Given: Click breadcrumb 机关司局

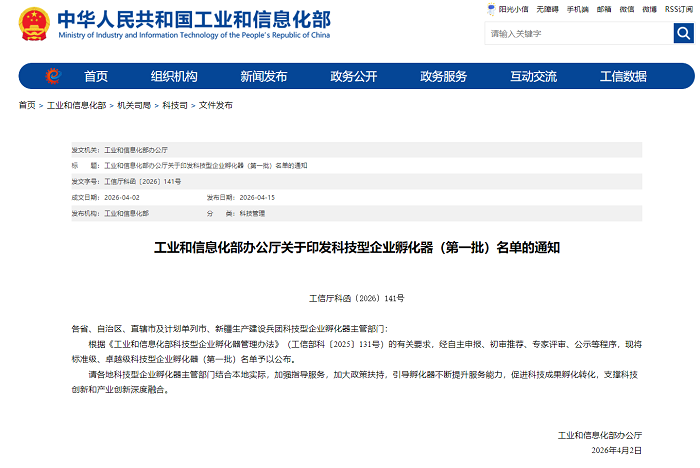Looking at the screenshot, I should click(x=134, y=105).
